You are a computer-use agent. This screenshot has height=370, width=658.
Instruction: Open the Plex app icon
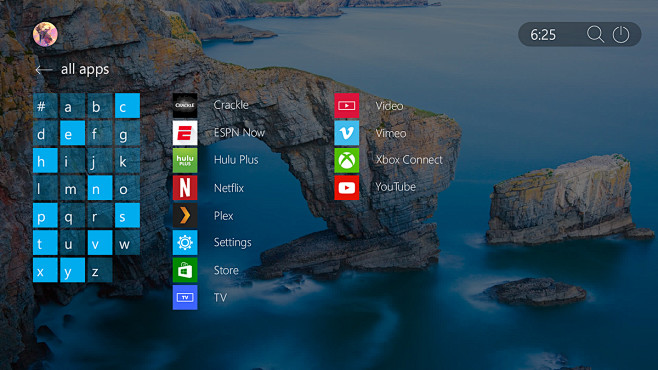pos(185,215)
